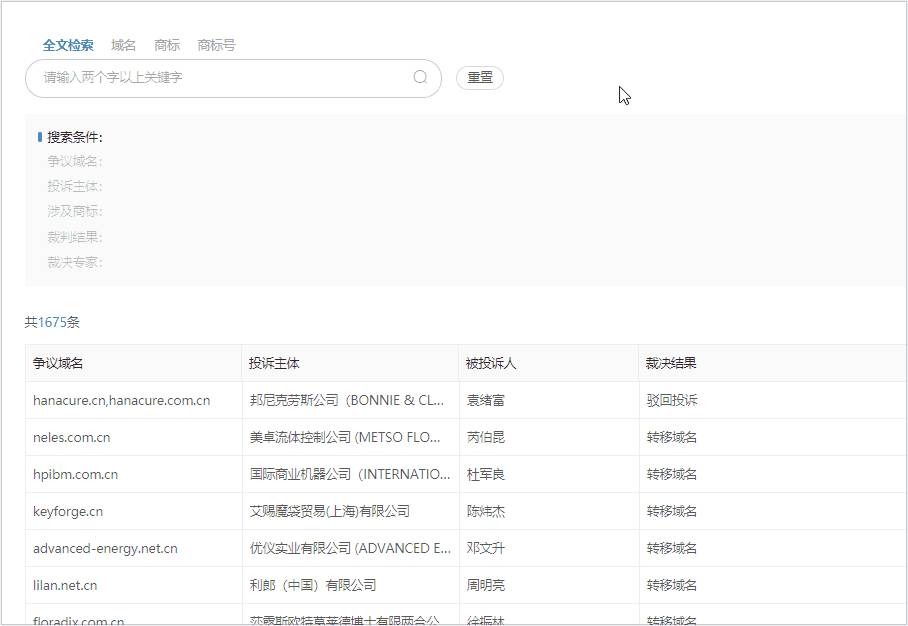Open the keyforge.cn dispute record
The width and height of the screenshot is (908, 626).
pyautogui.click(x=68, y=511)
